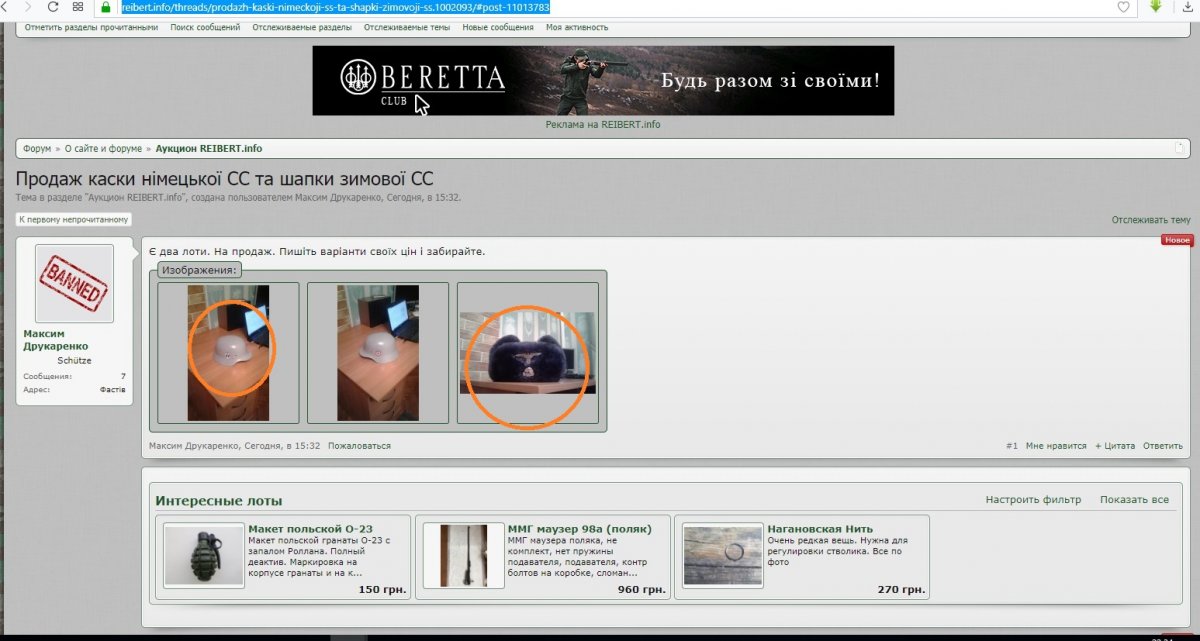Click 'Мне нравится' like link
This screenshot has width=1200, height=641.
[1055, 446]
